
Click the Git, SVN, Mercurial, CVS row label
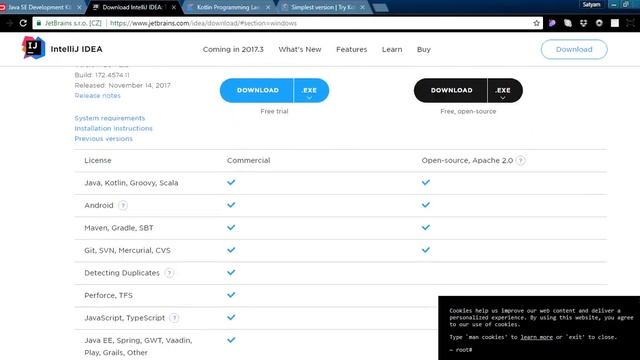click(127, 250)
